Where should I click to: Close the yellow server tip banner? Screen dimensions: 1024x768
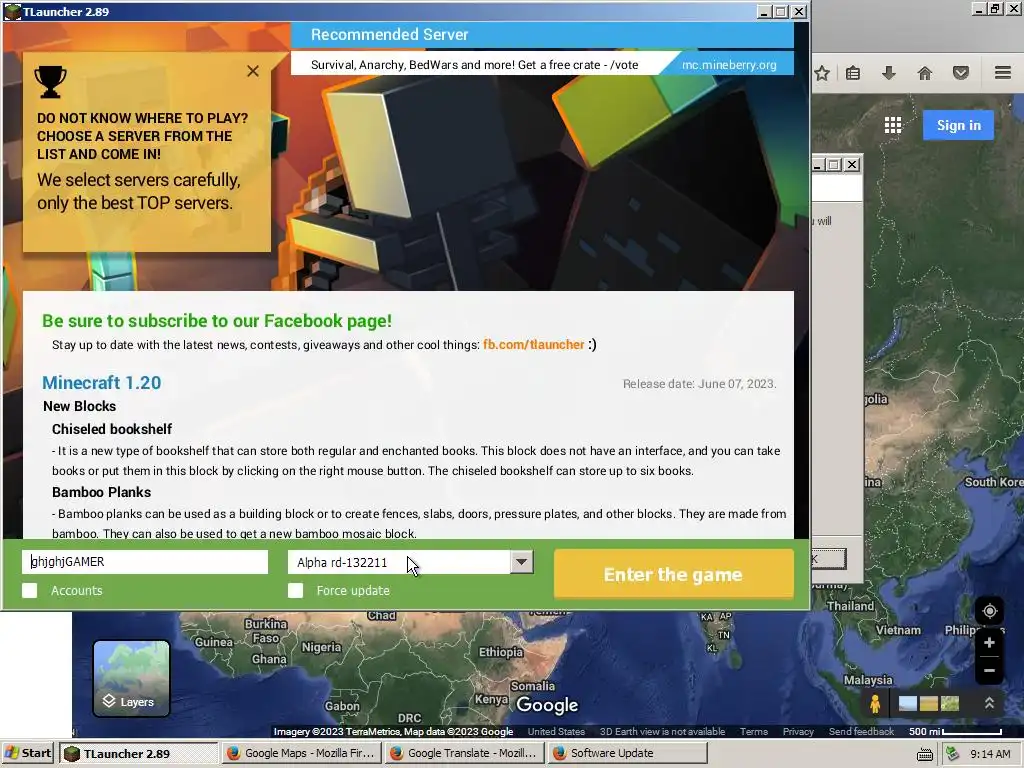[253, 71]
